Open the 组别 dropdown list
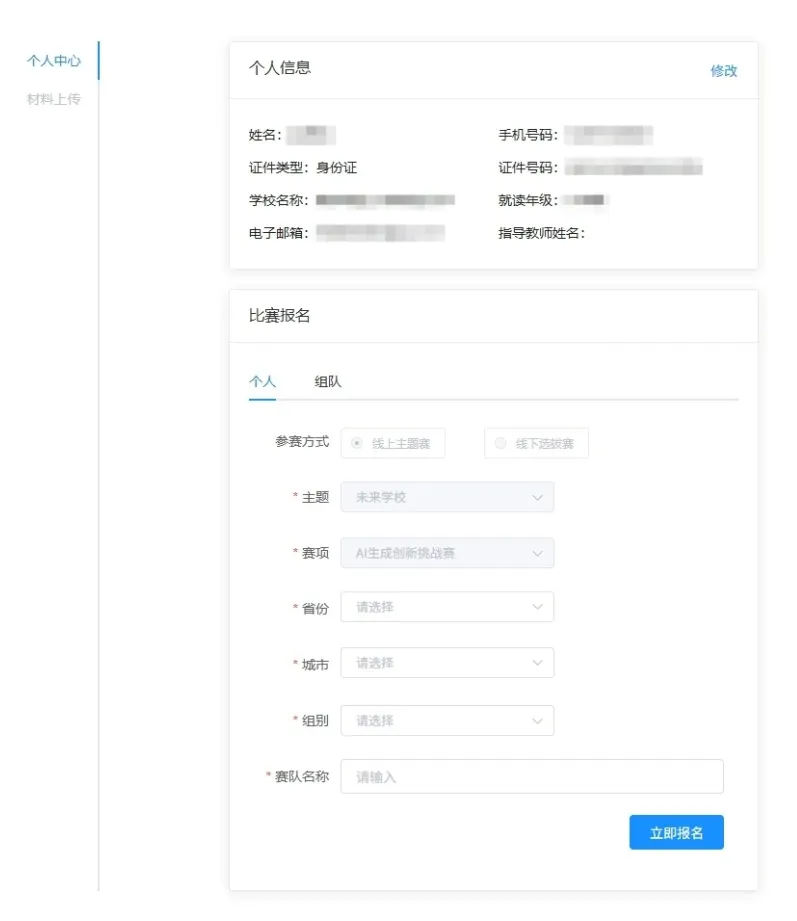Viewport: 797px width, 921px height. 446,720
